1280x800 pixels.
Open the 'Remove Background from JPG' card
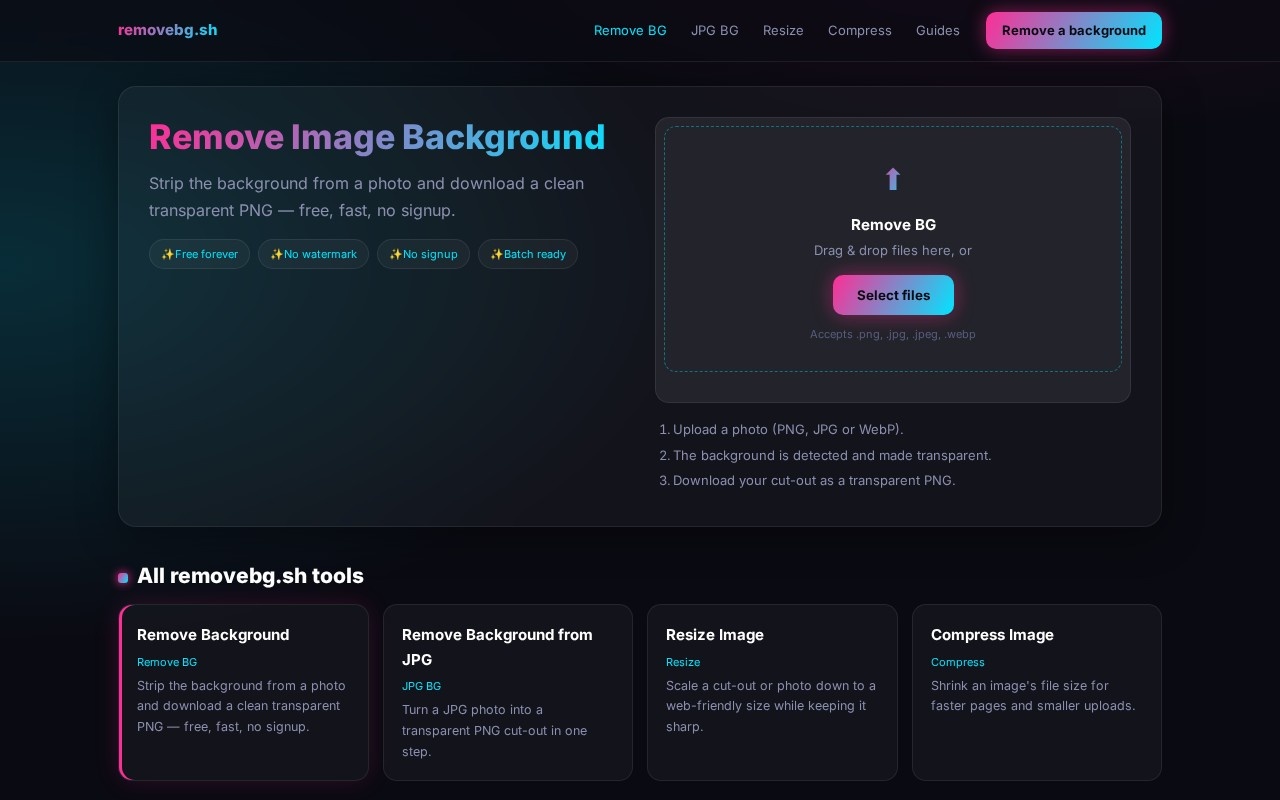(x=508, y=692)
